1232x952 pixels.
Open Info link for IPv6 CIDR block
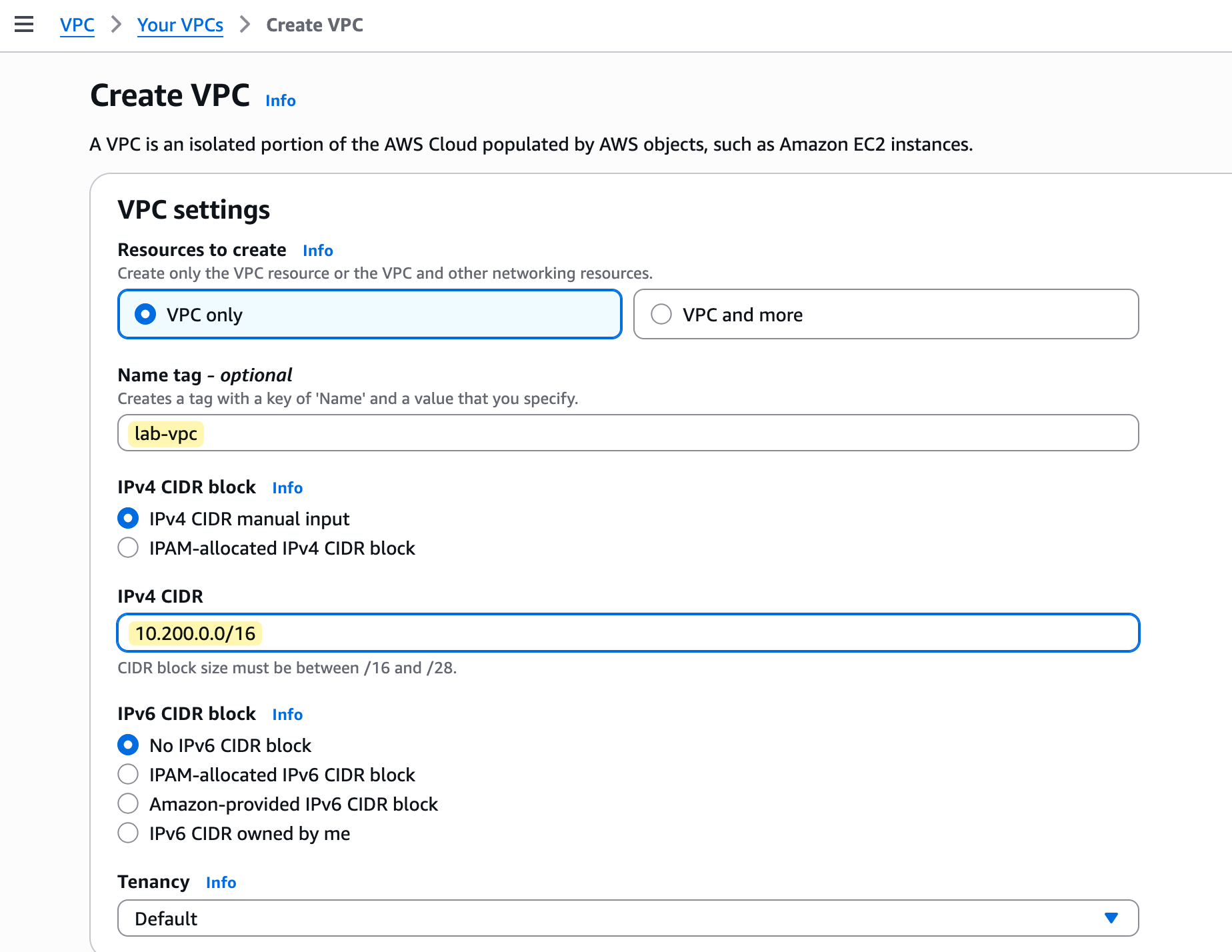click(287, 715)
